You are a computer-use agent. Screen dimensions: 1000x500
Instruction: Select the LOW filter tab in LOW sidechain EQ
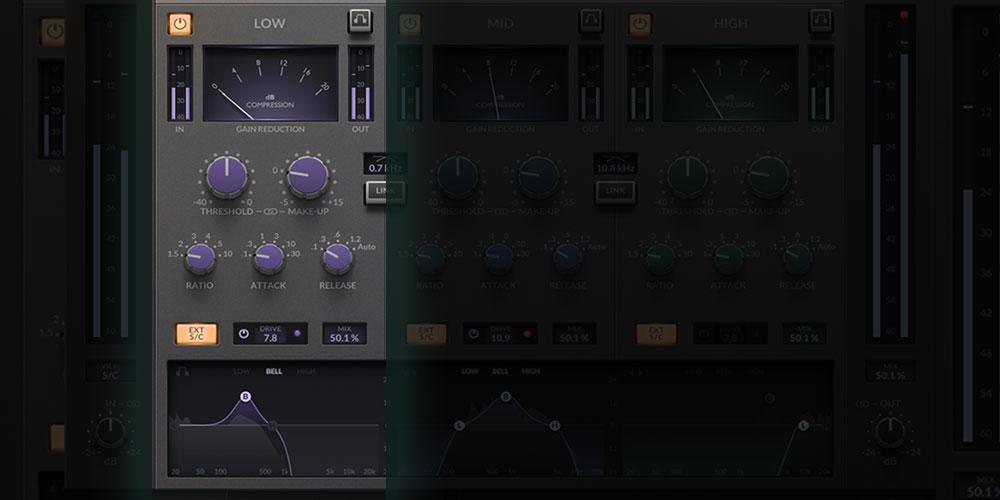(241, 371)
